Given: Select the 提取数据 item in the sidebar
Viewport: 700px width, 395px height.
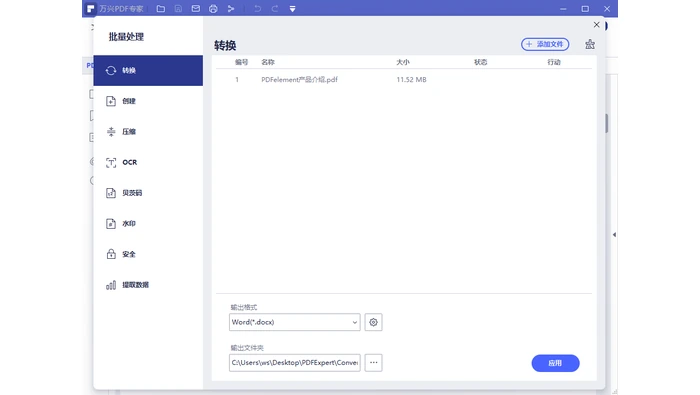Looking at the screenshot, I should tap(148, 285).
